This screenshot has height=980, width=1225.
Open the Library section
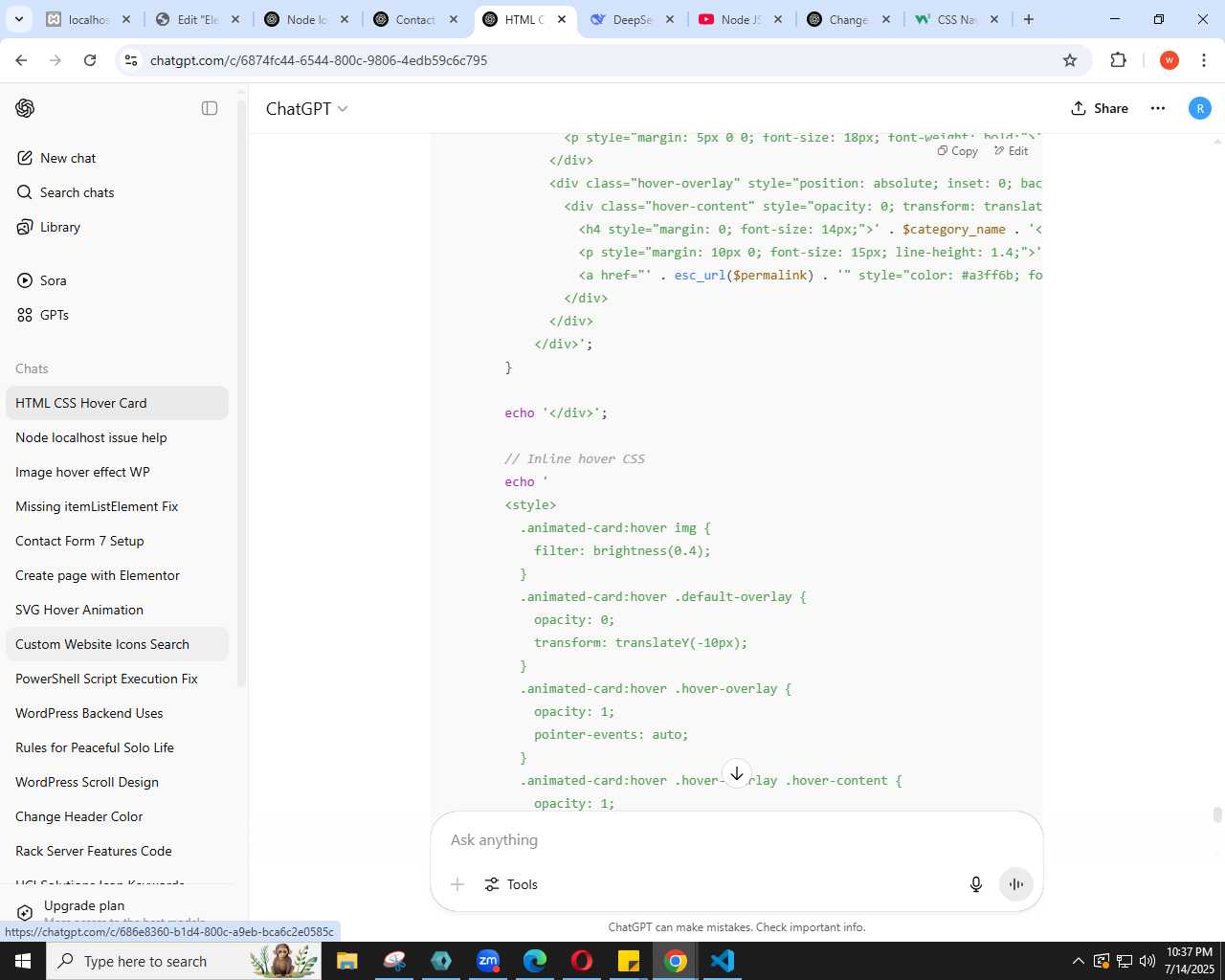pyautogui.click(x=117, y=227)
